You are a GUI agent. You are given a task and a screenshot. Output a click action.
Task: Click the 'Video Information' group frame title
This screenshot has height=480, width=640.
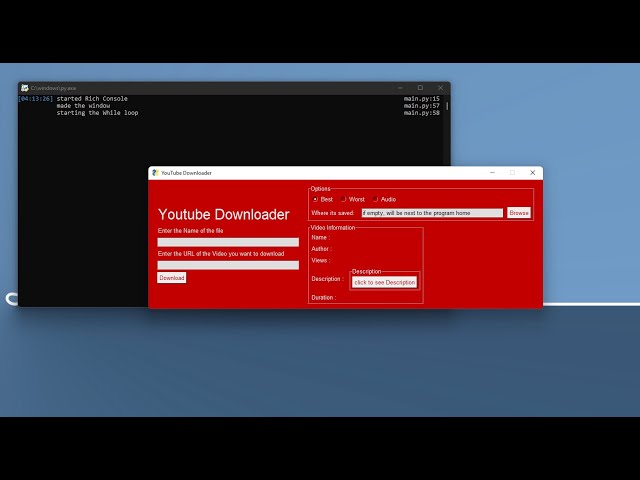333,227
